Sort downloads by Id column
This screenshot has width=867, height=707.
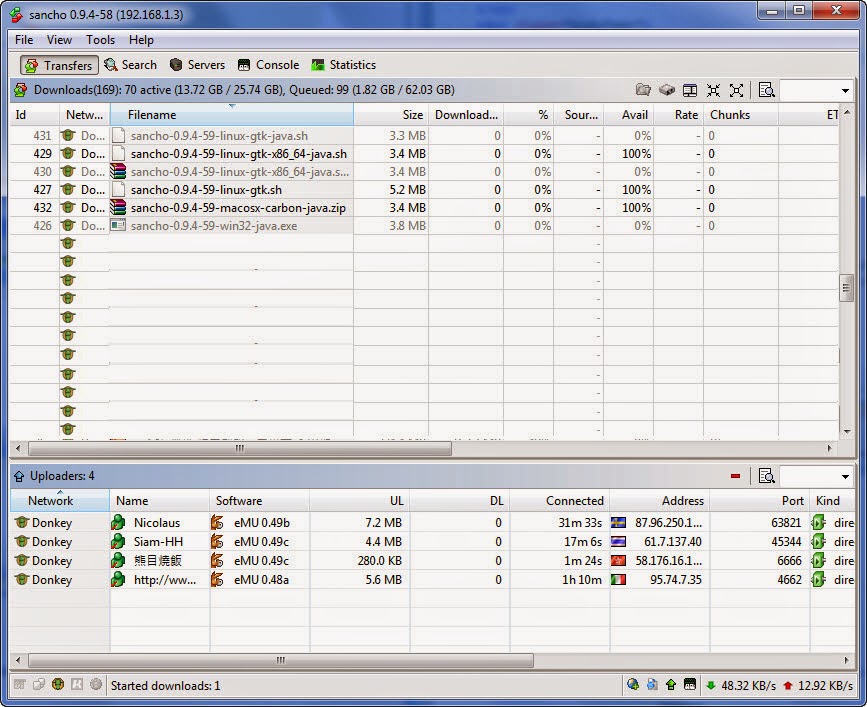click(x=34, y=114)
